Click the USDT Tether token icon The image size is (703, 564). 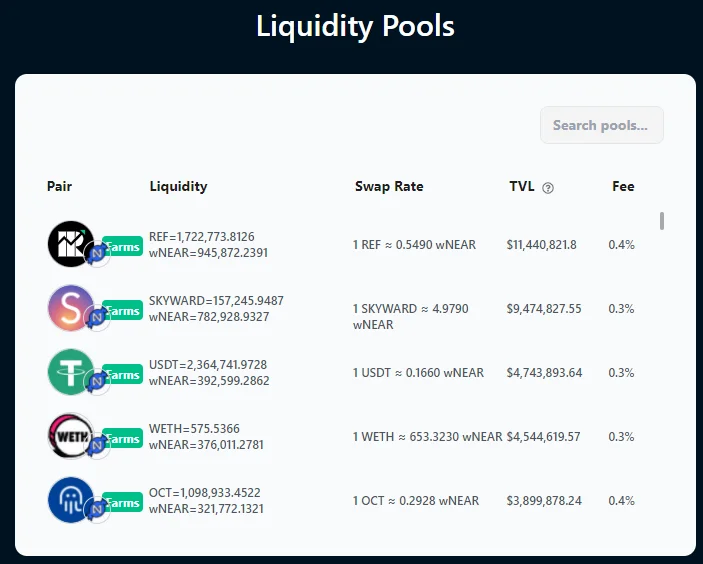click(x=71, y=372)
